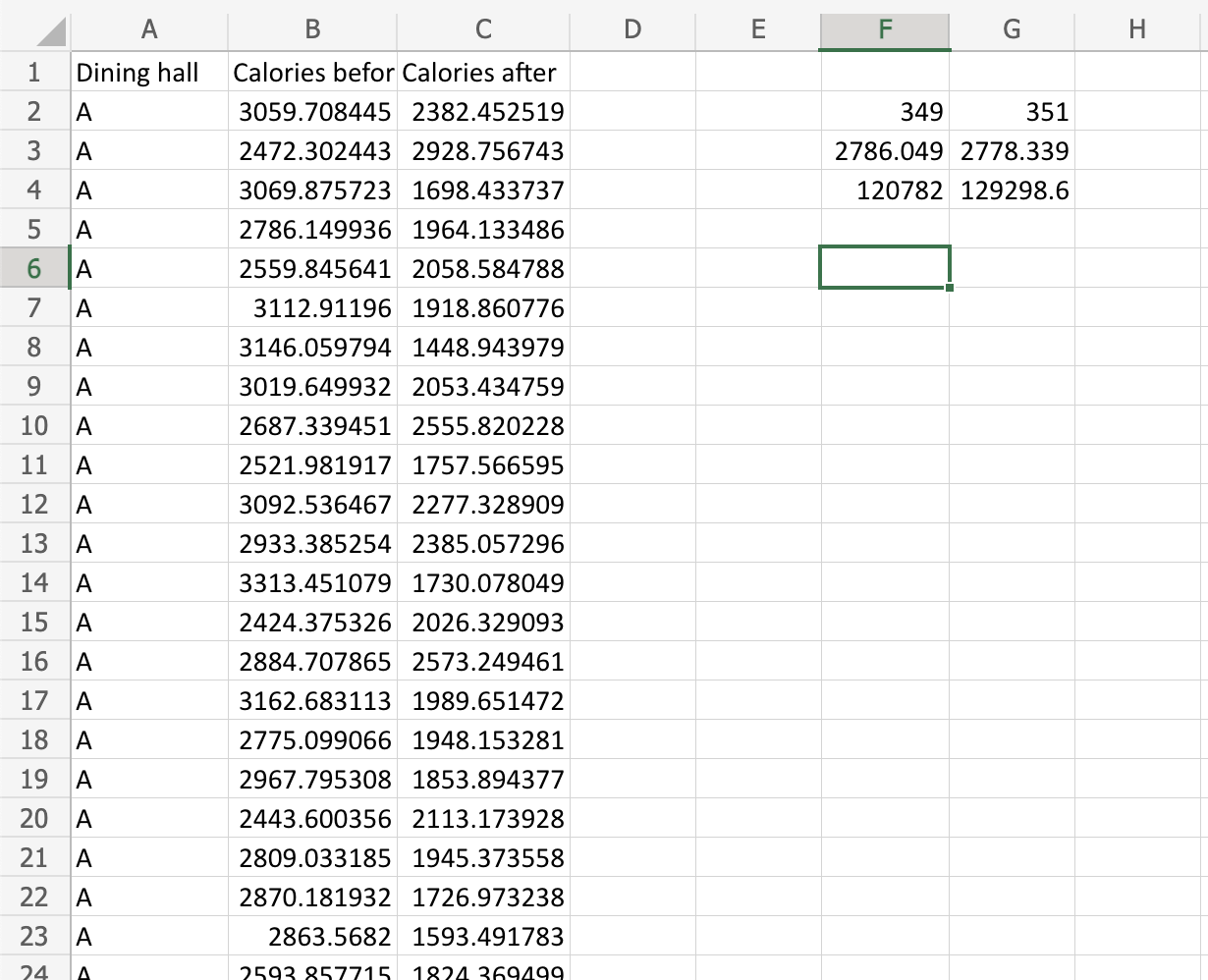Select the cell showing 2786.049
The height and width of the screenshot is (980, 1208).
(x=884, y=150)
